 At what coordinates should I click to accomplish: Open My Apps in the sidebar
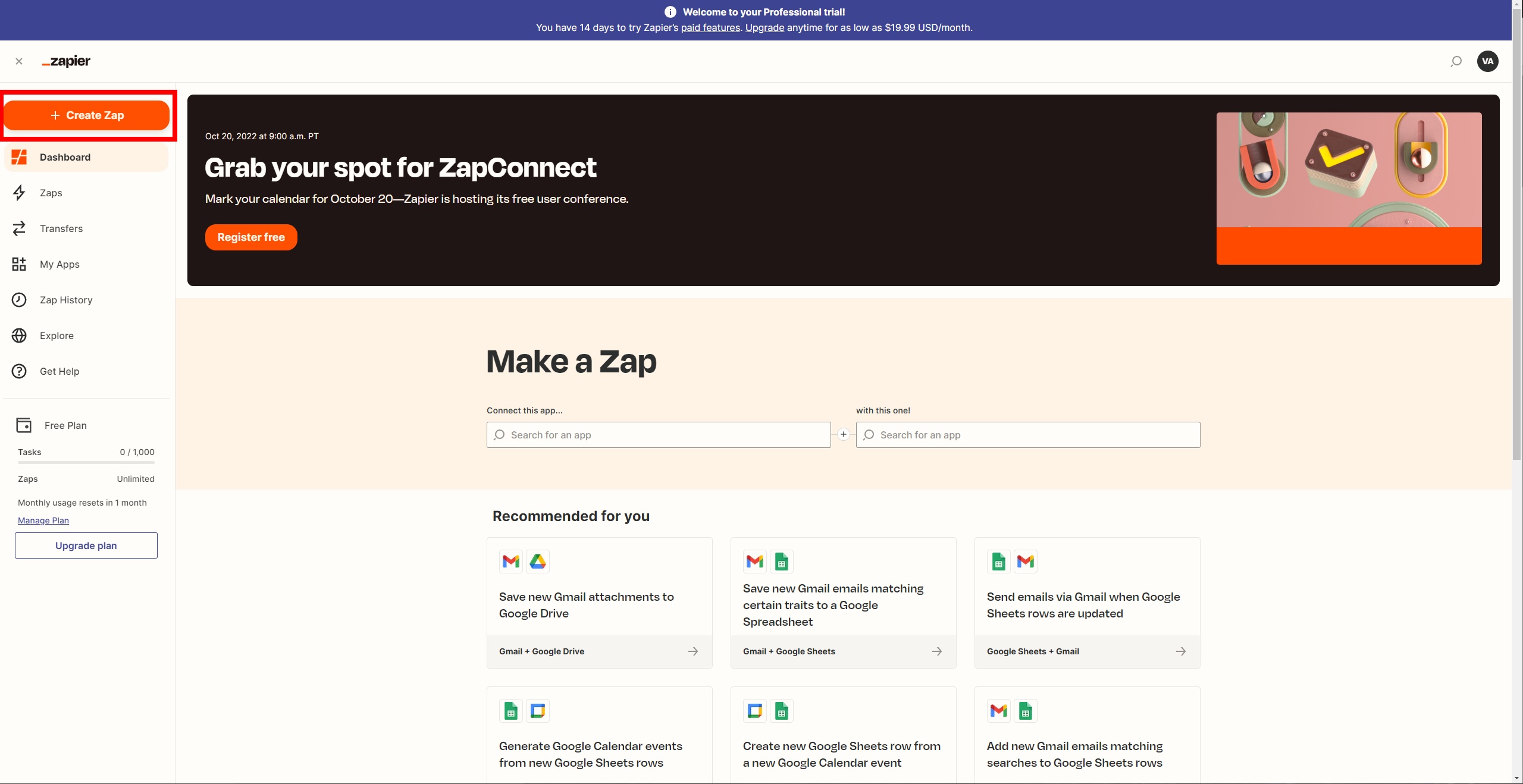tap(59, 264)
